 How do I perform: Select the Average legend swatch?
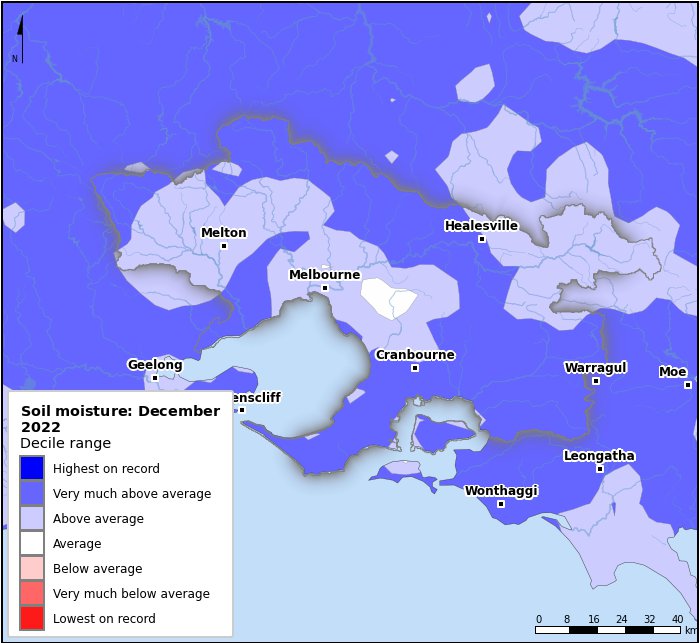click(32, 543)
